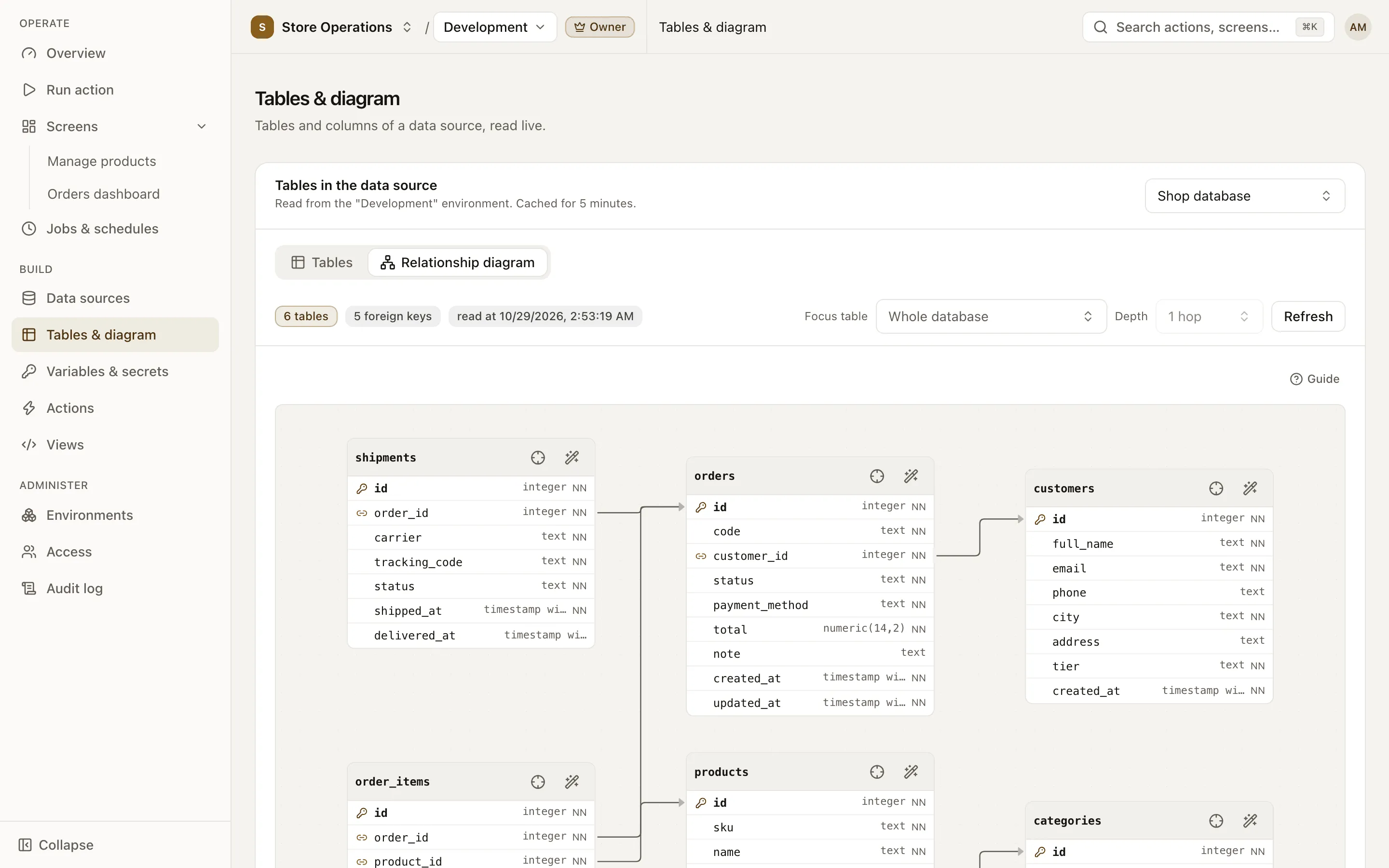This screenshot has height=868, width=1389.
Task: Open the Guide help link
Action: (x=1314, y=379)
